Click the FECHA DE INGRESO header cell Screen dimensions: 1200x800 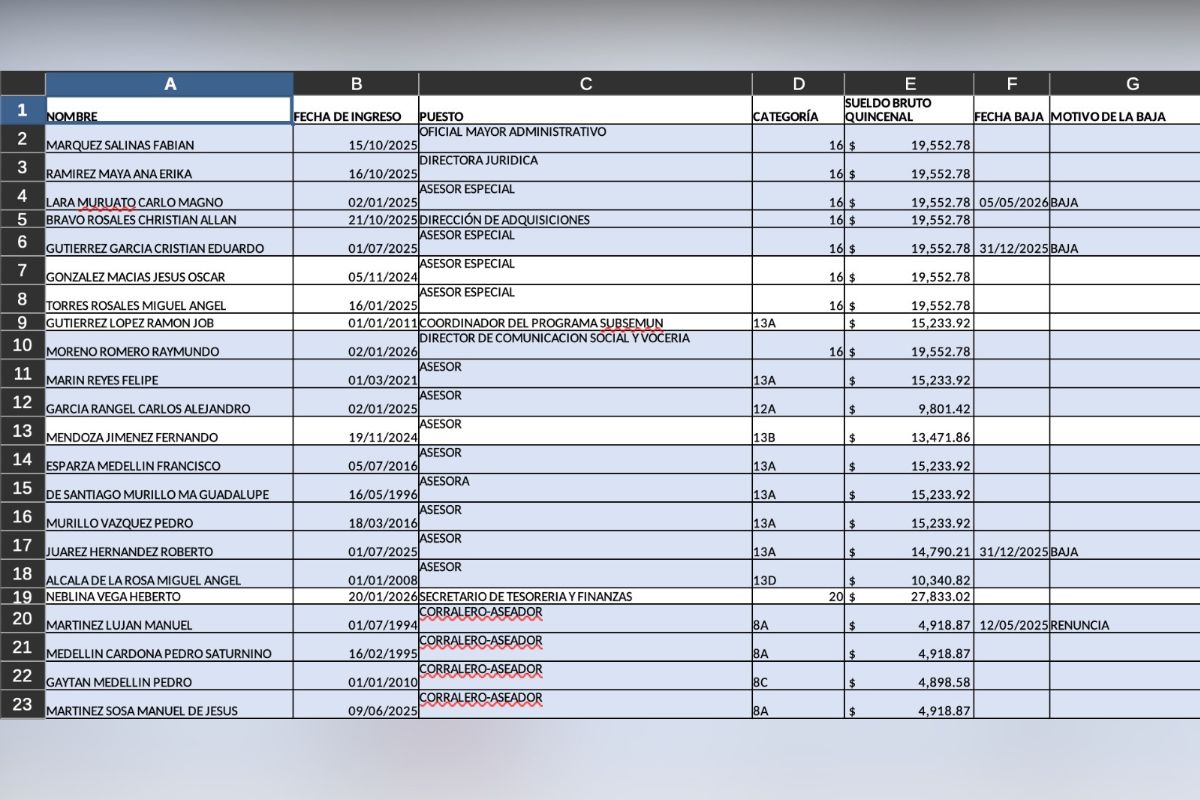pos(356,110)
